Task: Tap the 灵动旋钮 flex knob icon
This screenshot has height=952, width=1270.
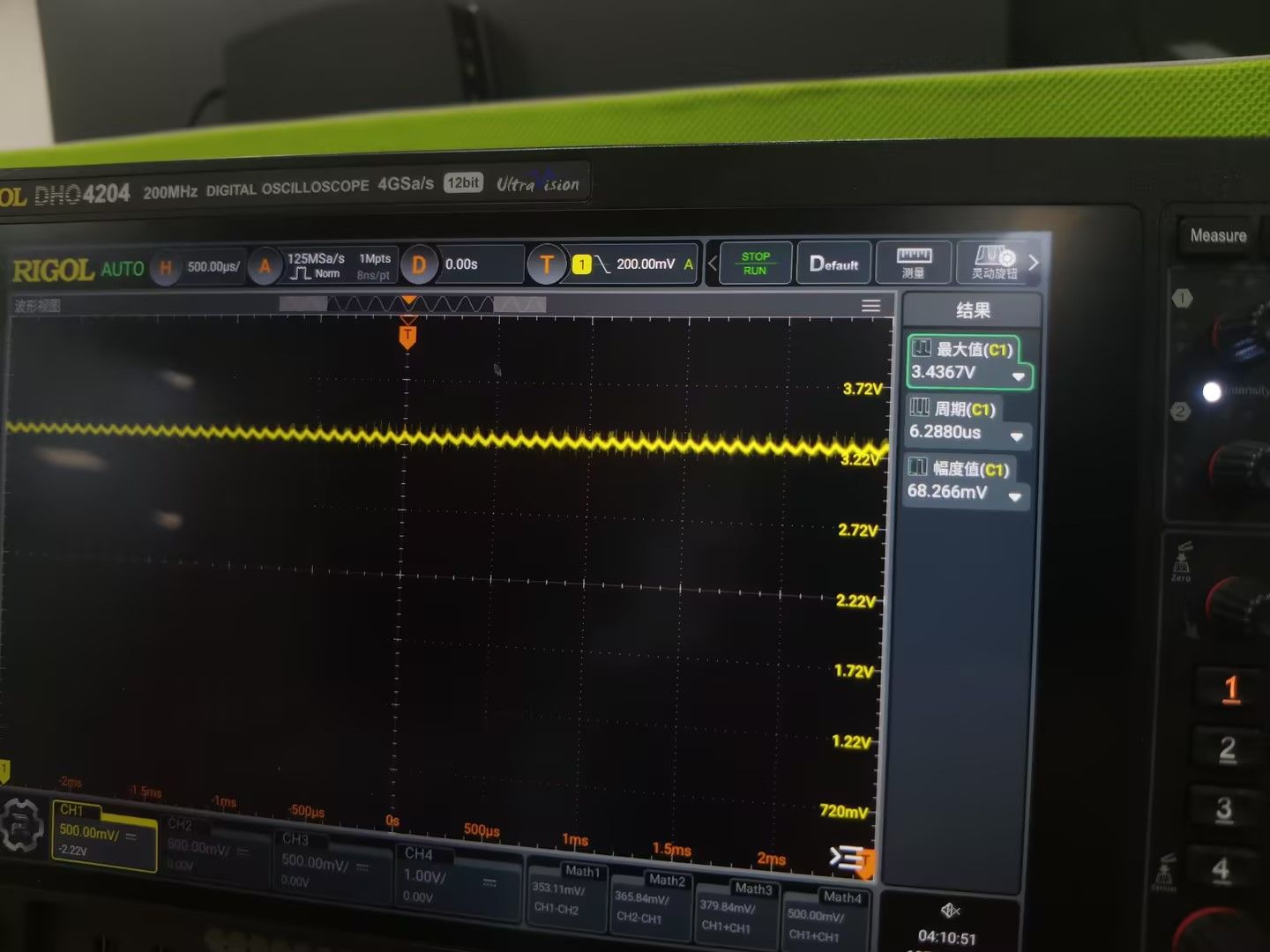Action: click(x=994, y=263)
